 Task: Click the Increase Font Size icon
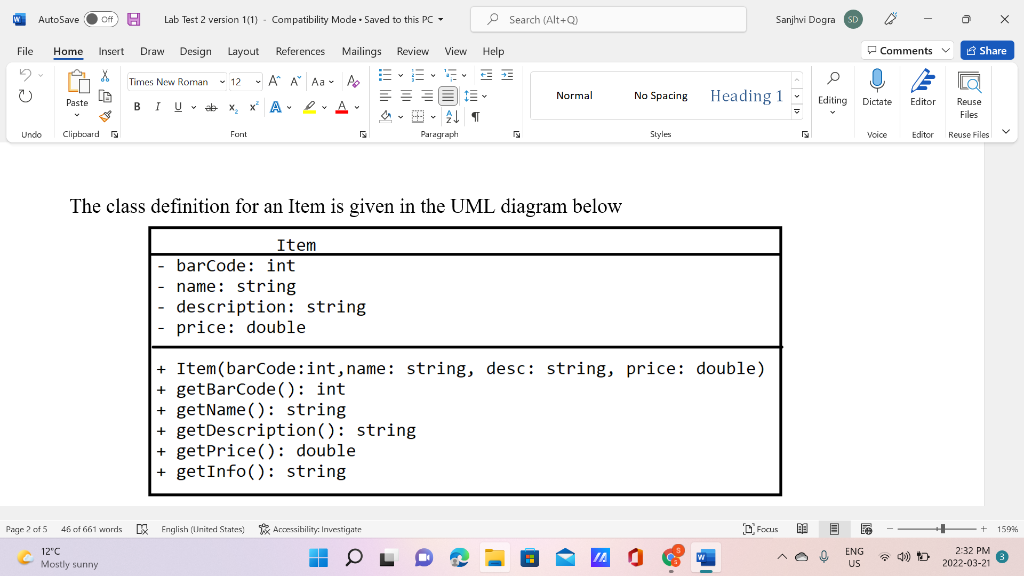(x=272, y=81)
